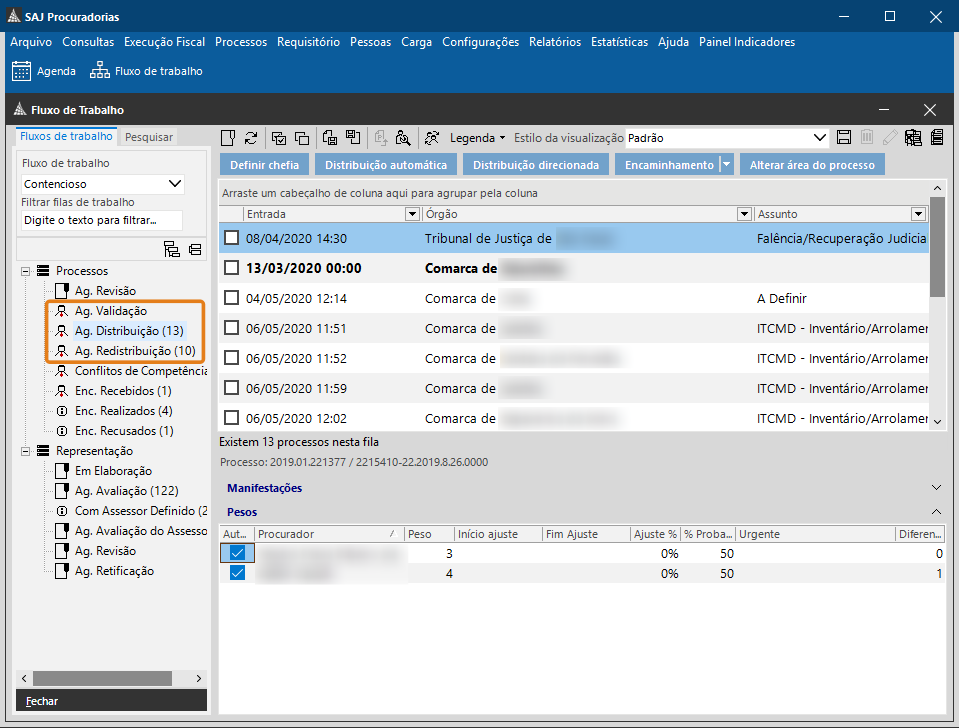Click the refresh icon in the toolbar

251,138
